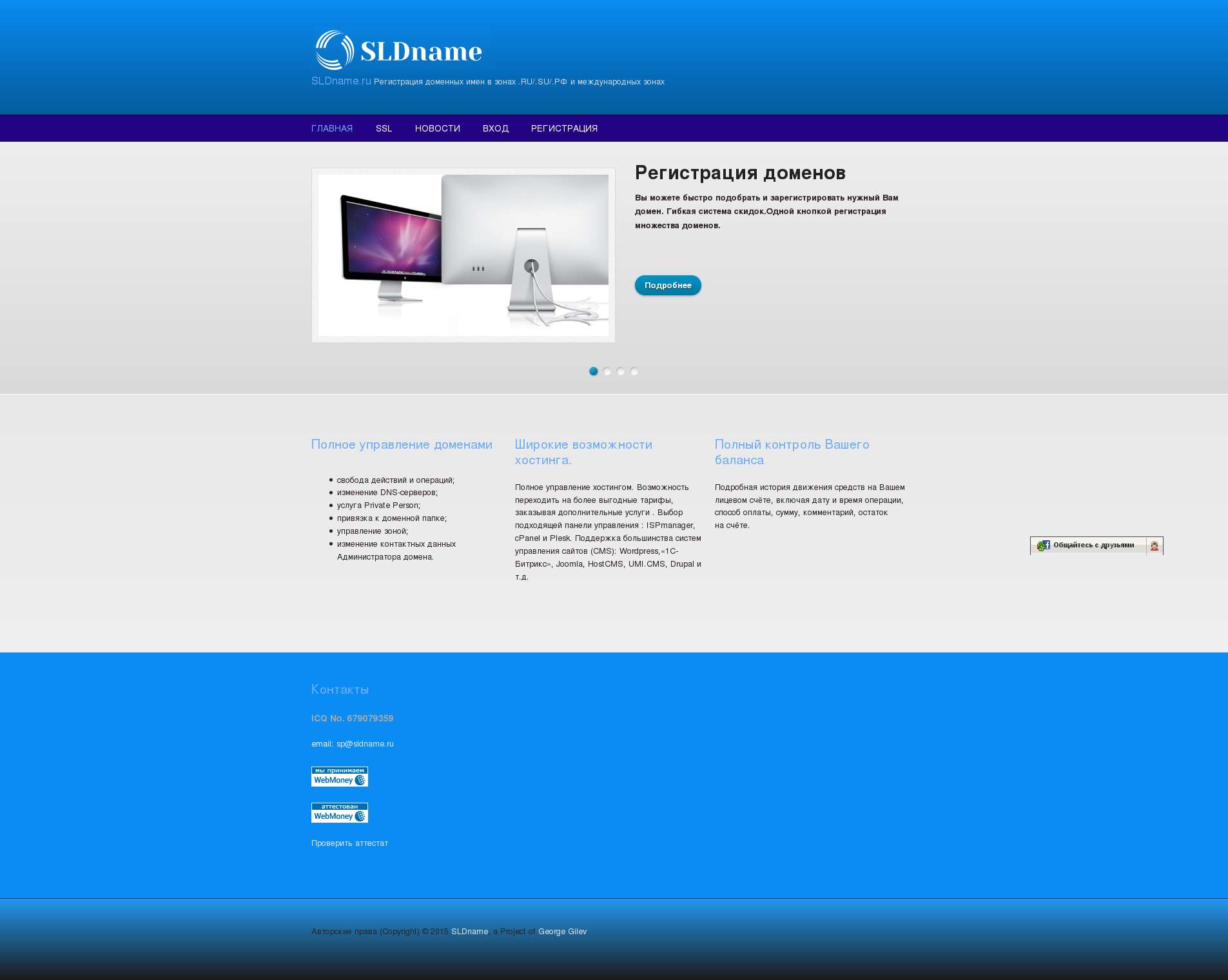This screenshot has width=1228, height=980.
Task: Switch to the second slide dot
Action: coord(607,371)
